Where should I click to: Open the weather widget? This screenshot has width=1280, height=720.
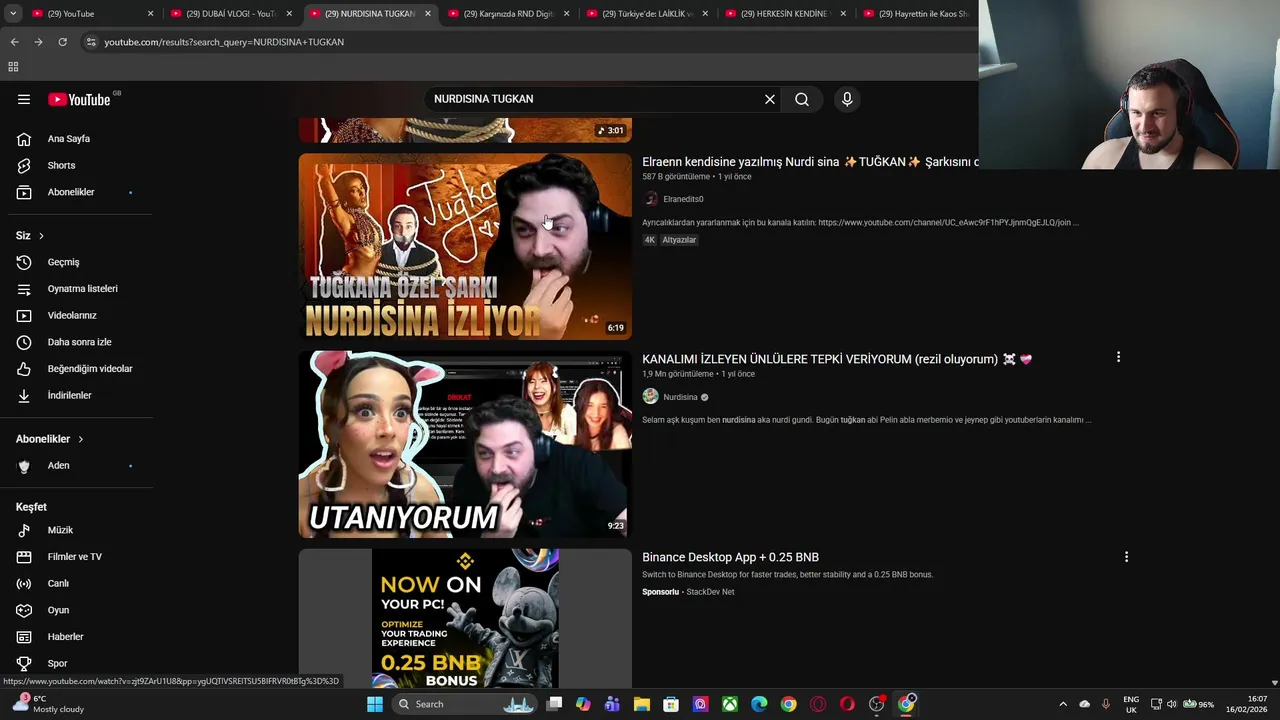tap(48, 704)
